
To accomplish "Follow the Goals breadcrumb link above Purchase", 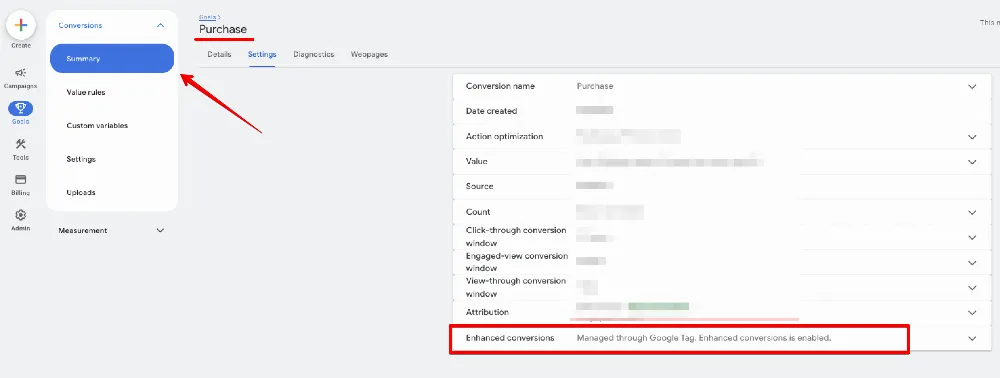I will pyautogui.click(x=208, y=17).
